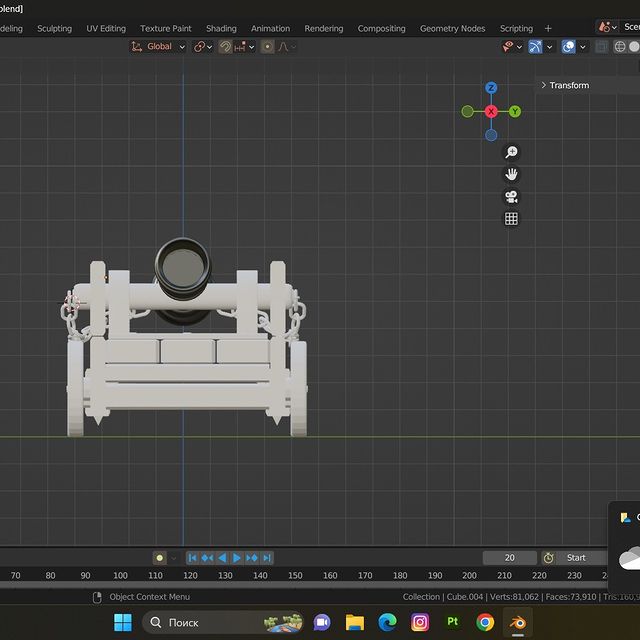The height and width of the screenshot is (640, 640).
Task: Open Microsoft Edge from the taskbar
Action: (x=387, y=623)
